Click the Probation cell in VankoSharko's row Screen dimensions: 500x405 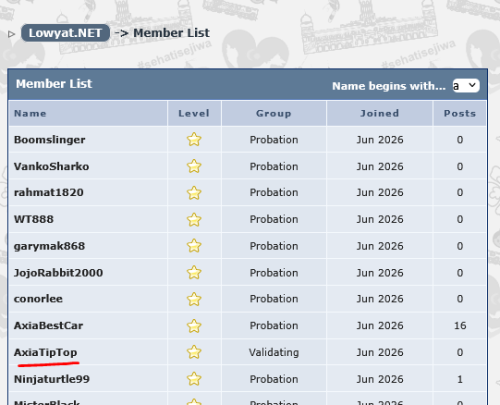pyautogui.click(x=274, y=166)
